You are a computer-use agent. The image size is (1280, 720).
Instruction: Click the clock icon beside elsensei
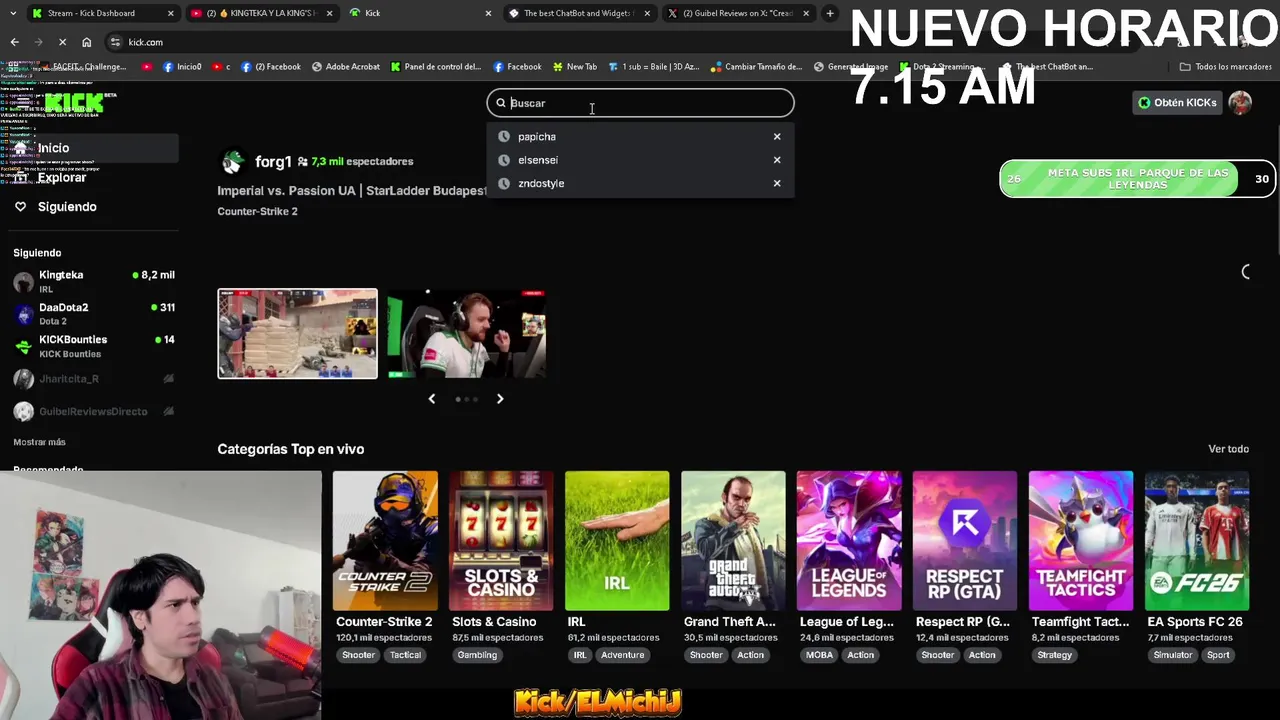(x=504, y=160)
